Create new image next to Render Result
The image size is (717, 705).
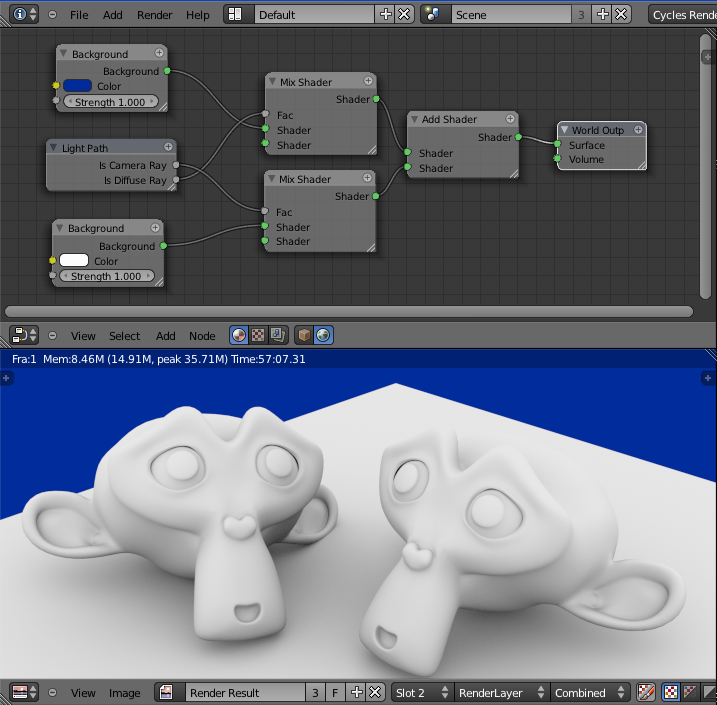coord(357,692)
